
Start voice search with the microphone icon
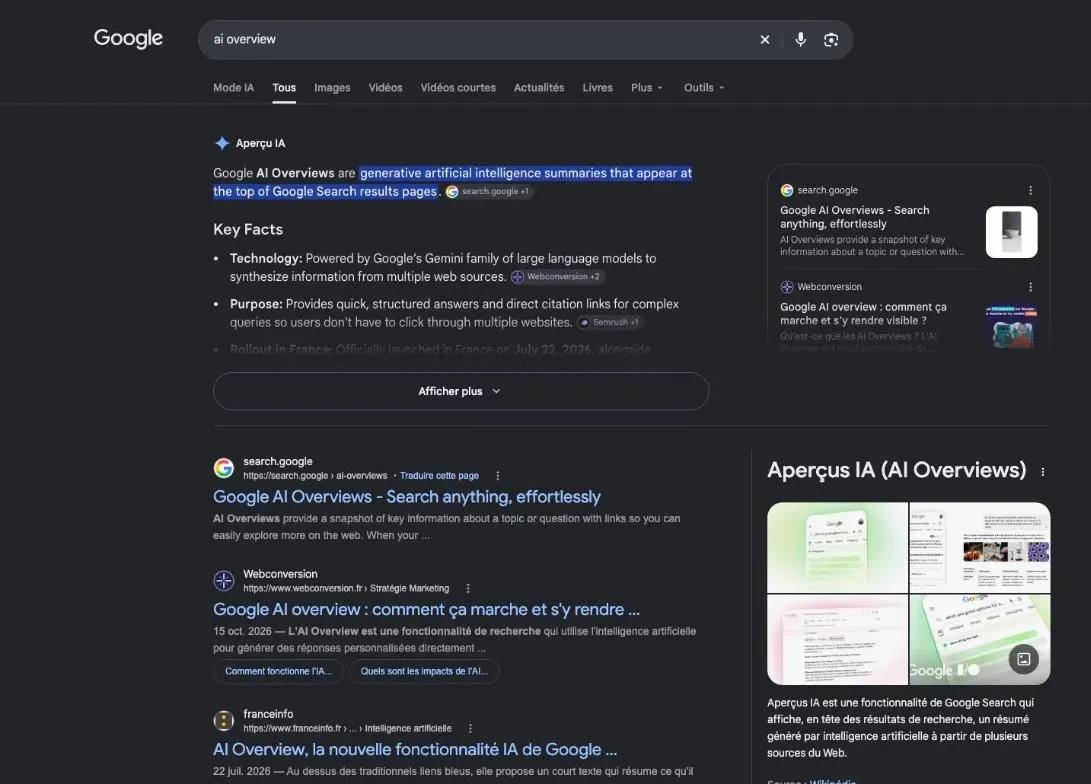click(x=801, y=40)
